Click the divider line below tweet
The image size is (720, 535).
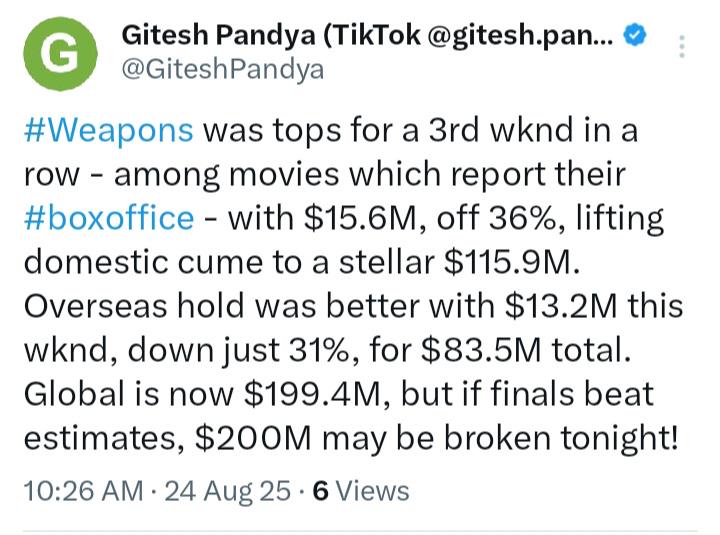360,531
